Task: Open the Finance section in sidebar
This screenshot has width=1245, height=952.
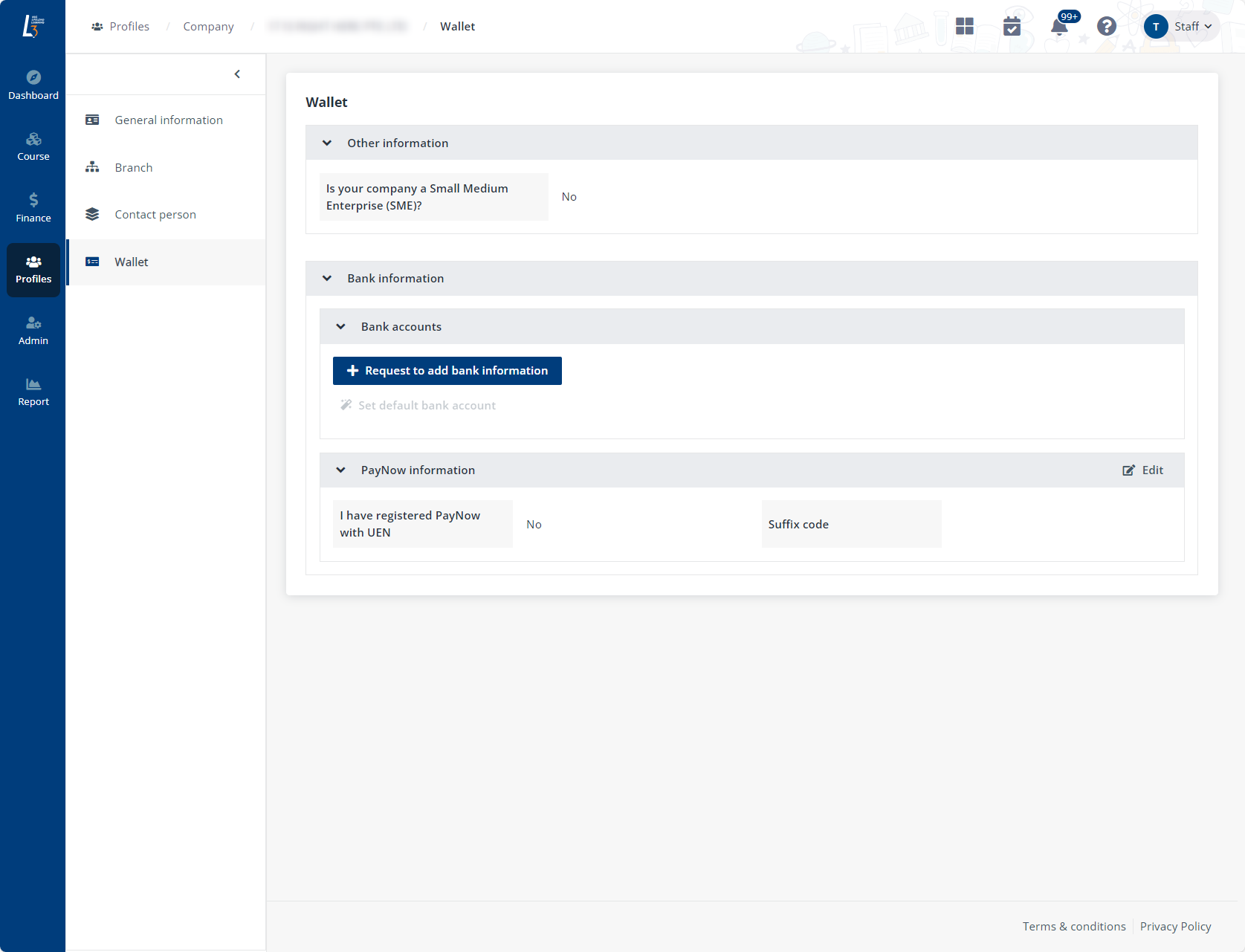Action: (33, 208)
